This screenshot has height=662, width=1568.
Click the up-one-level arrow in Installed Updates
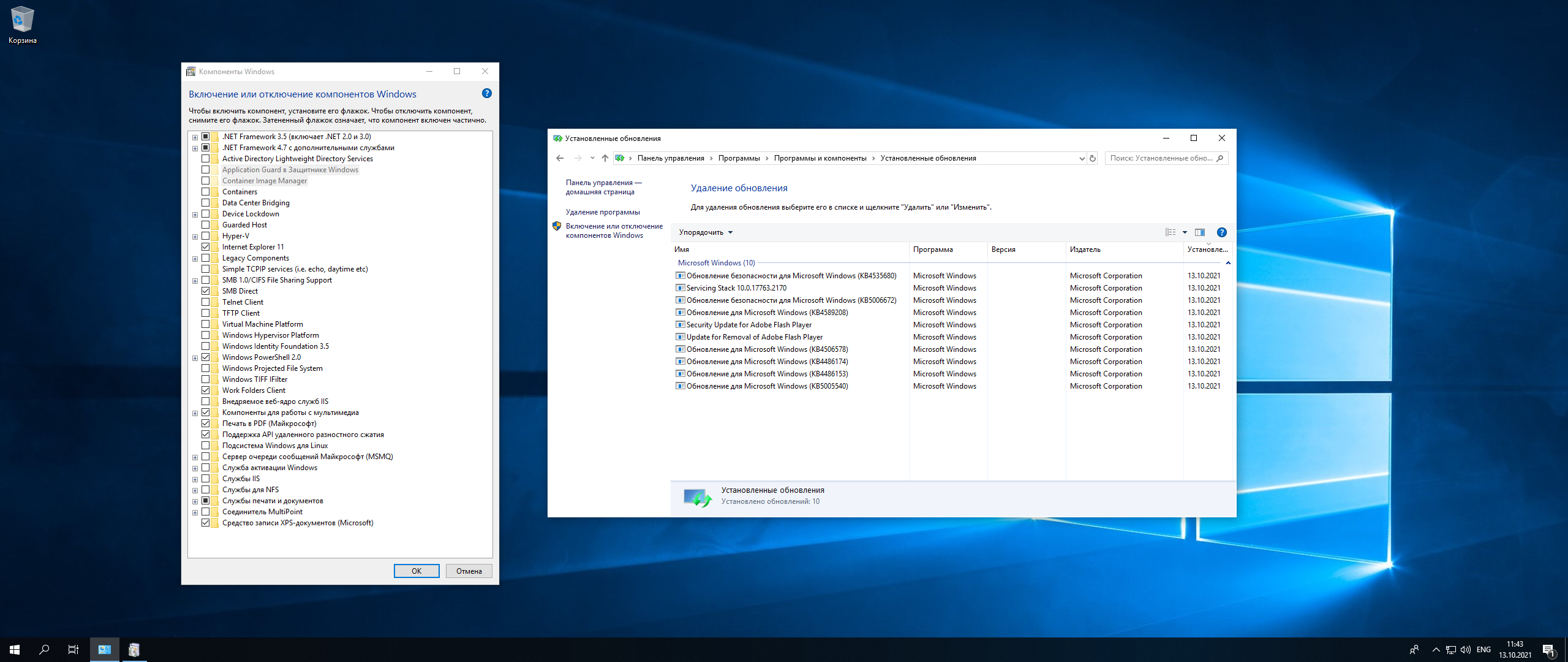coord(605,158)
